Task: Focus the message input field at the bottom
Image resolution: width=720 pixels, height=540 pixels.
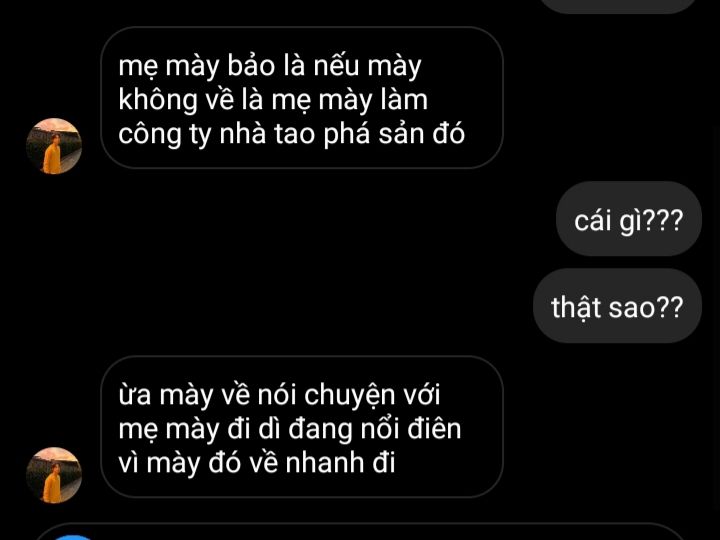Action: click(360, 532)
